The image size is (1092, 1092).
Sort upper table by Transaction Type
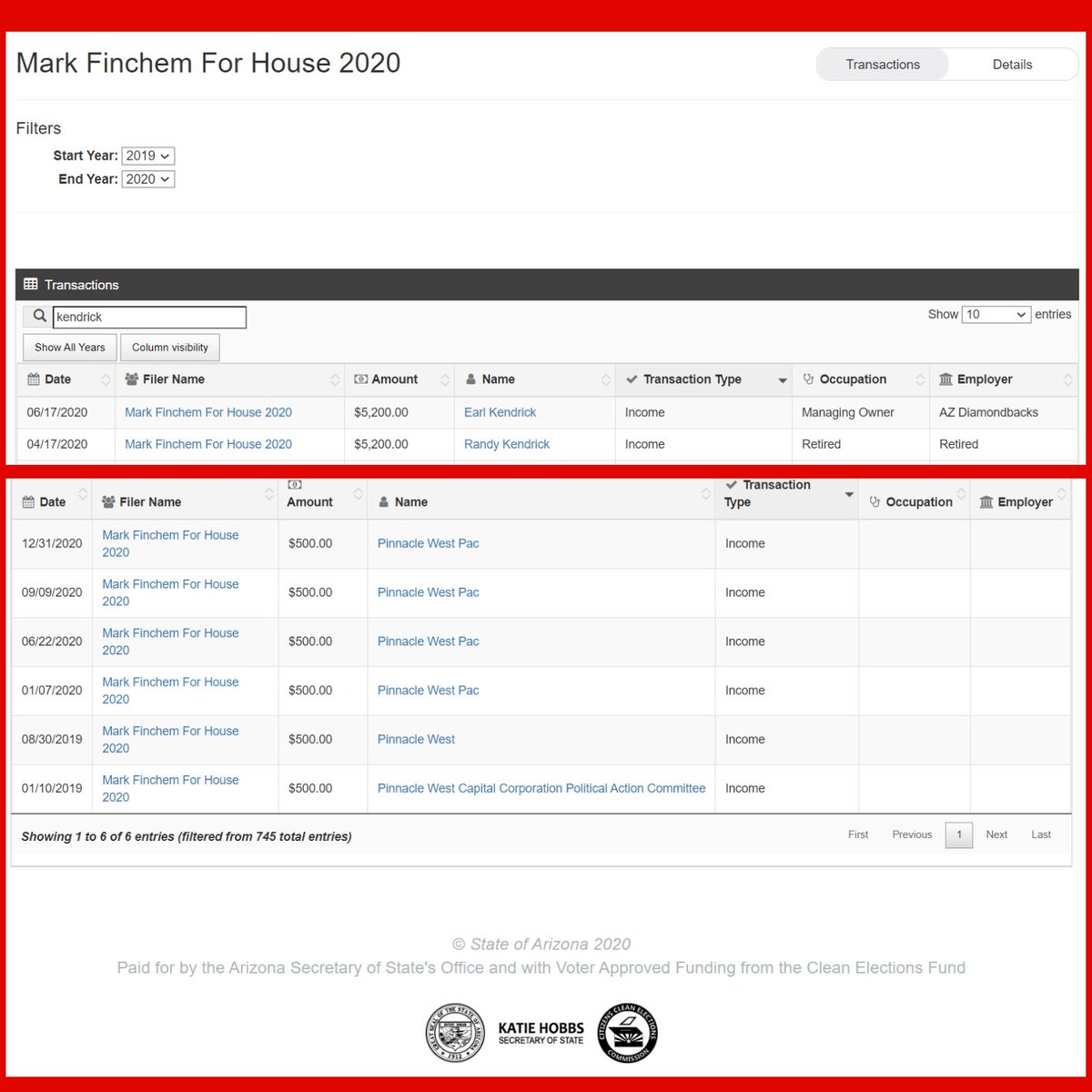[703, 379]
